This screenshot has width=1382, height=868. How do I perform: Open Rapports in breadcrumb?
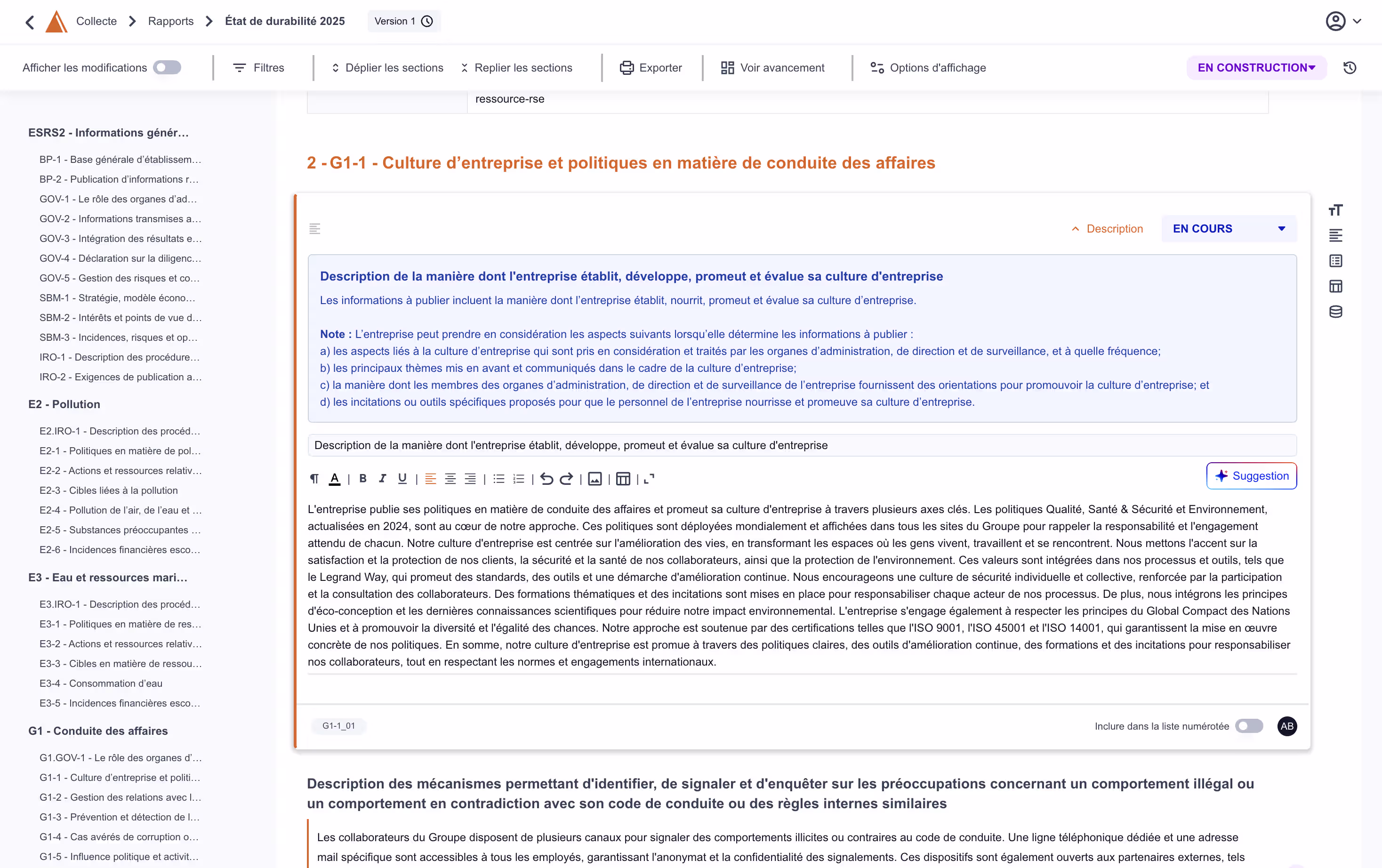170,21
